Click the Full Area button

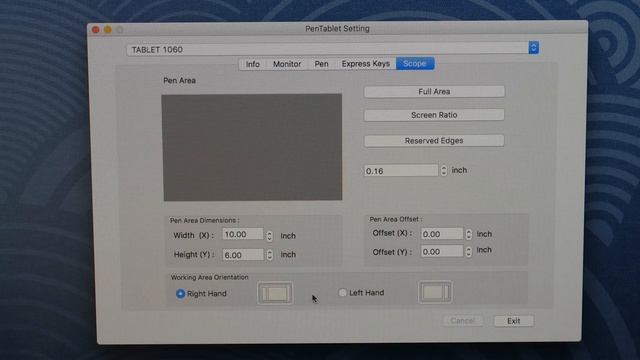tap(434, 91)
